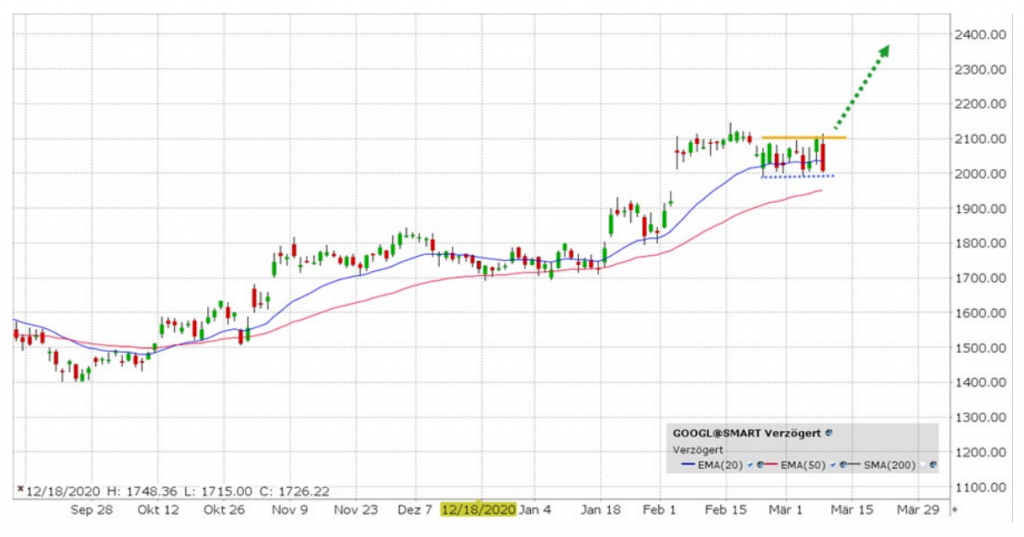
Task: Select the blue dotted support line
Action: [x=797, y=177]
